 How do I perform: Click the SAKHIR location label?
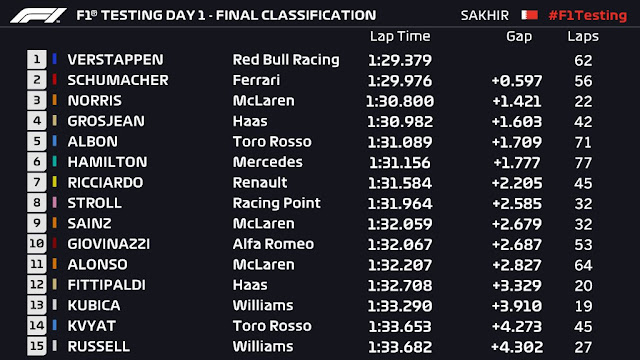[x=484, y=16]
